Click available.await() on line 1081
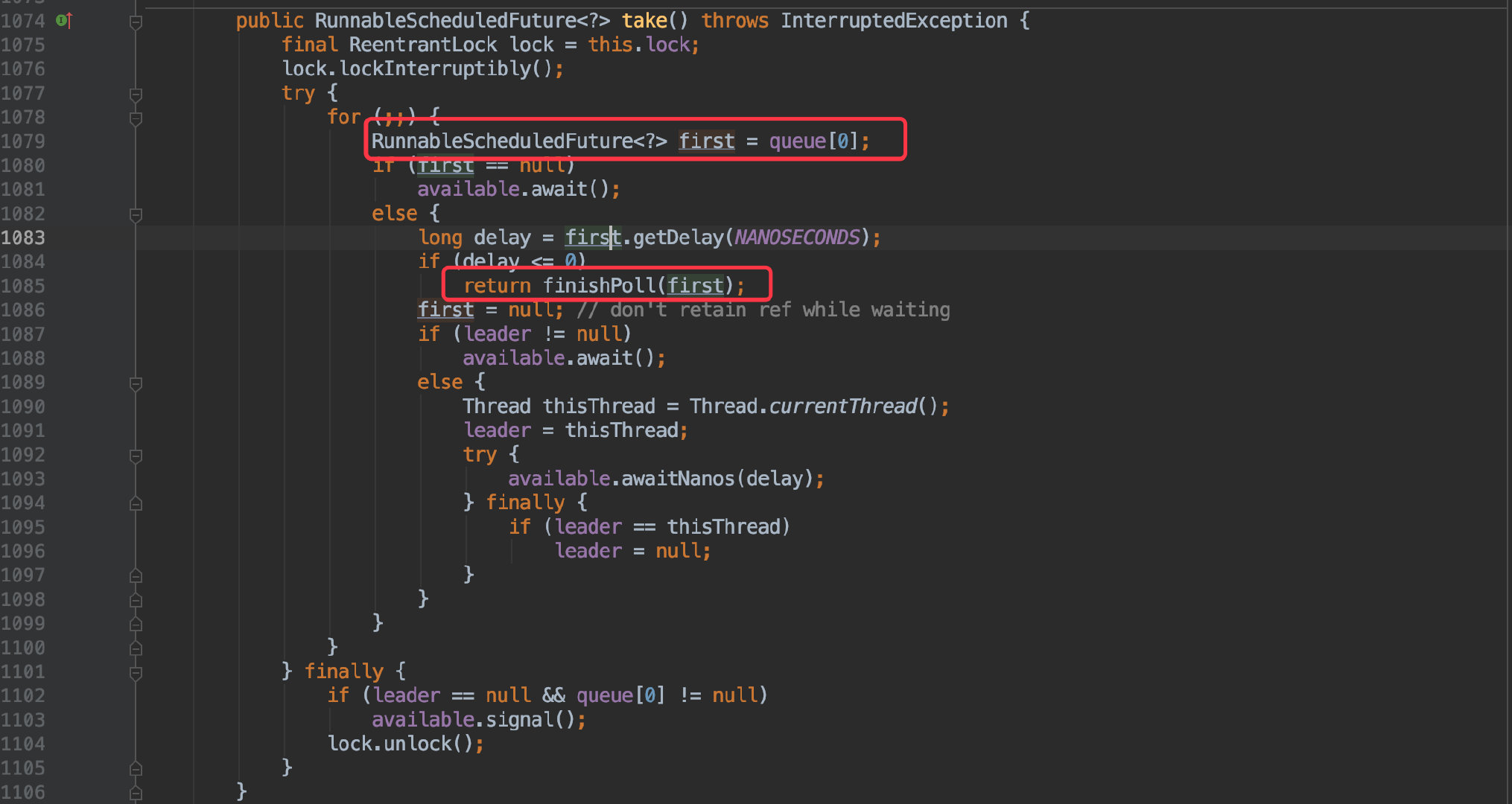Screen dimensions: 1512x804 pyautogui.click(x=513, y=189)
